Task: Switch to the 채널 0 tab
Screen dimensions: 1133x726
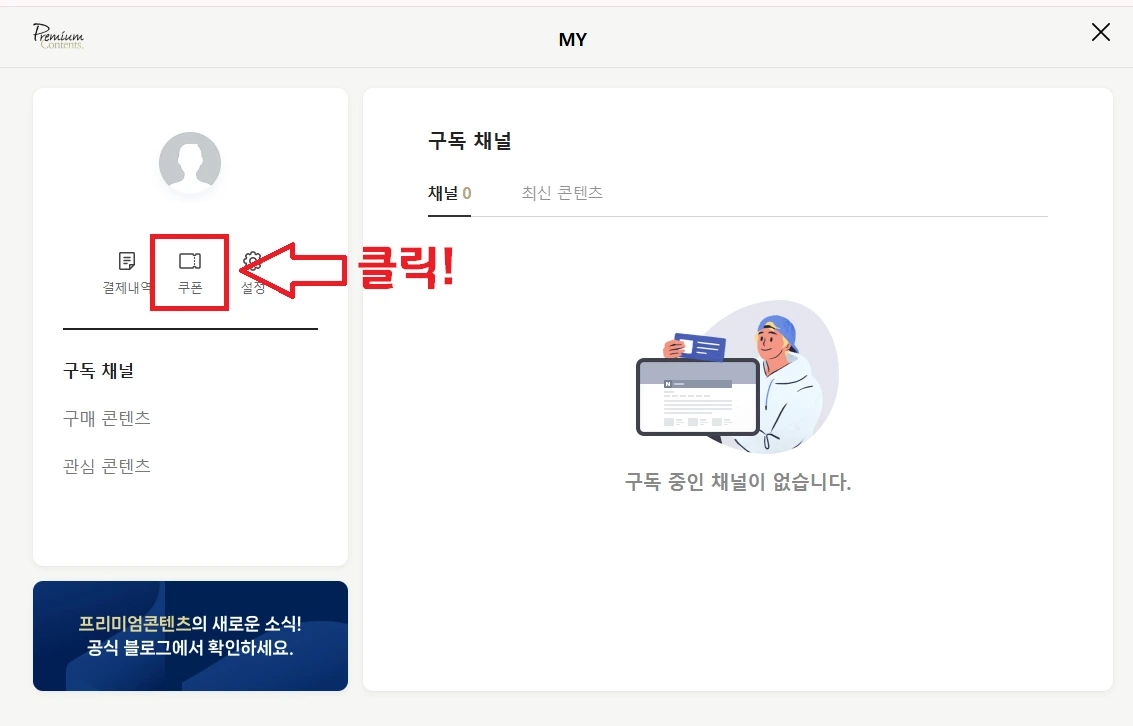Action: point(449,193)
